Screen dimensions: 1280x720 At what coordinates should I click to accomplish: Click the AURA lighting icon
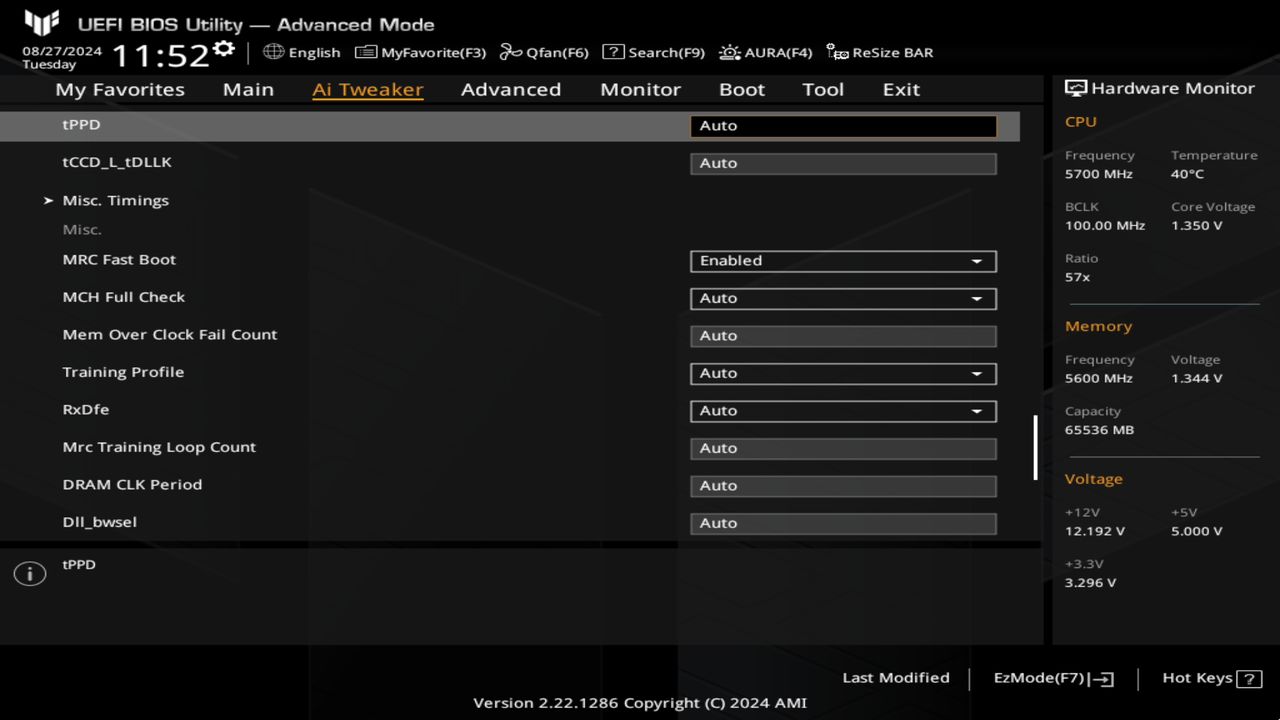coord(730,52)
